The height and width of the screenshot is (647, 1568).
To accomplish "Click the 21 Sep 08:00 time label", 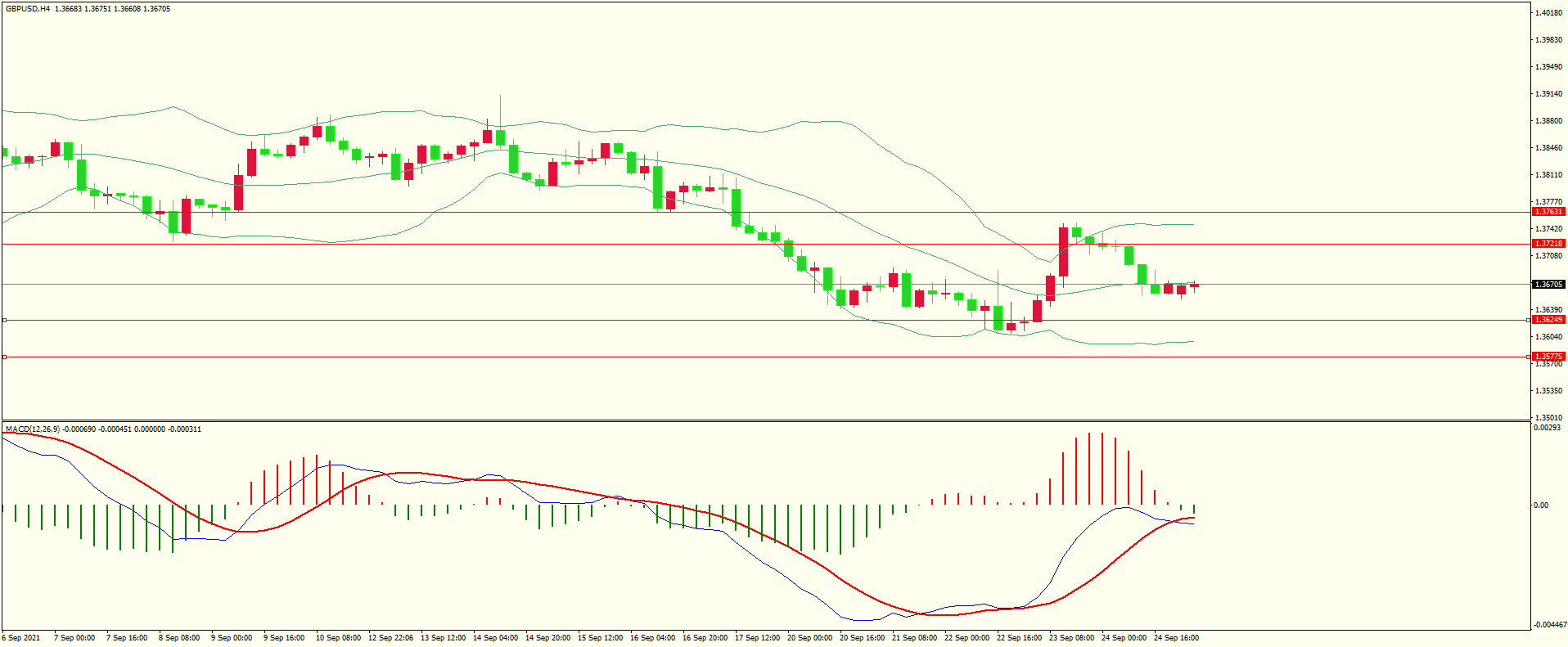I will (914, 638).
